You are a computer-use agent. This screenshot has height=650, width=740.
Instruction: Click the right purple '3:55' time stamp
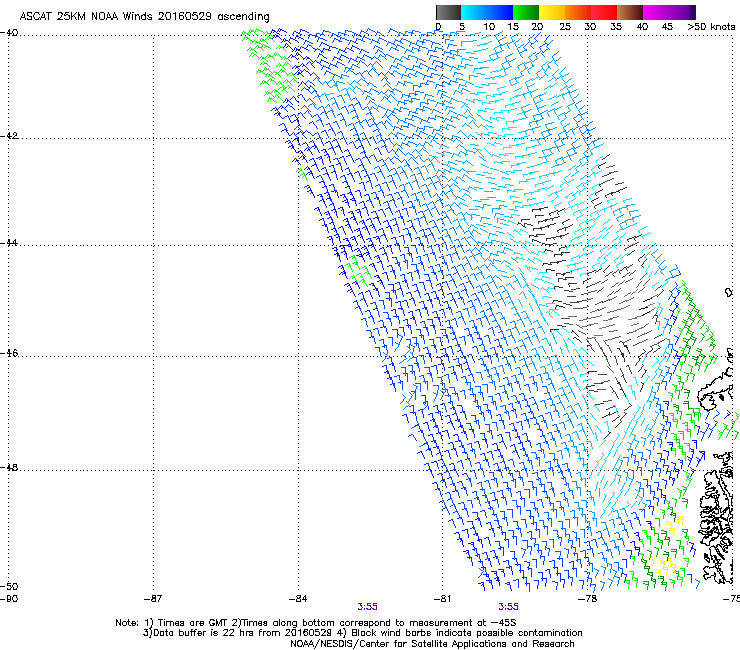coord(508,607)
